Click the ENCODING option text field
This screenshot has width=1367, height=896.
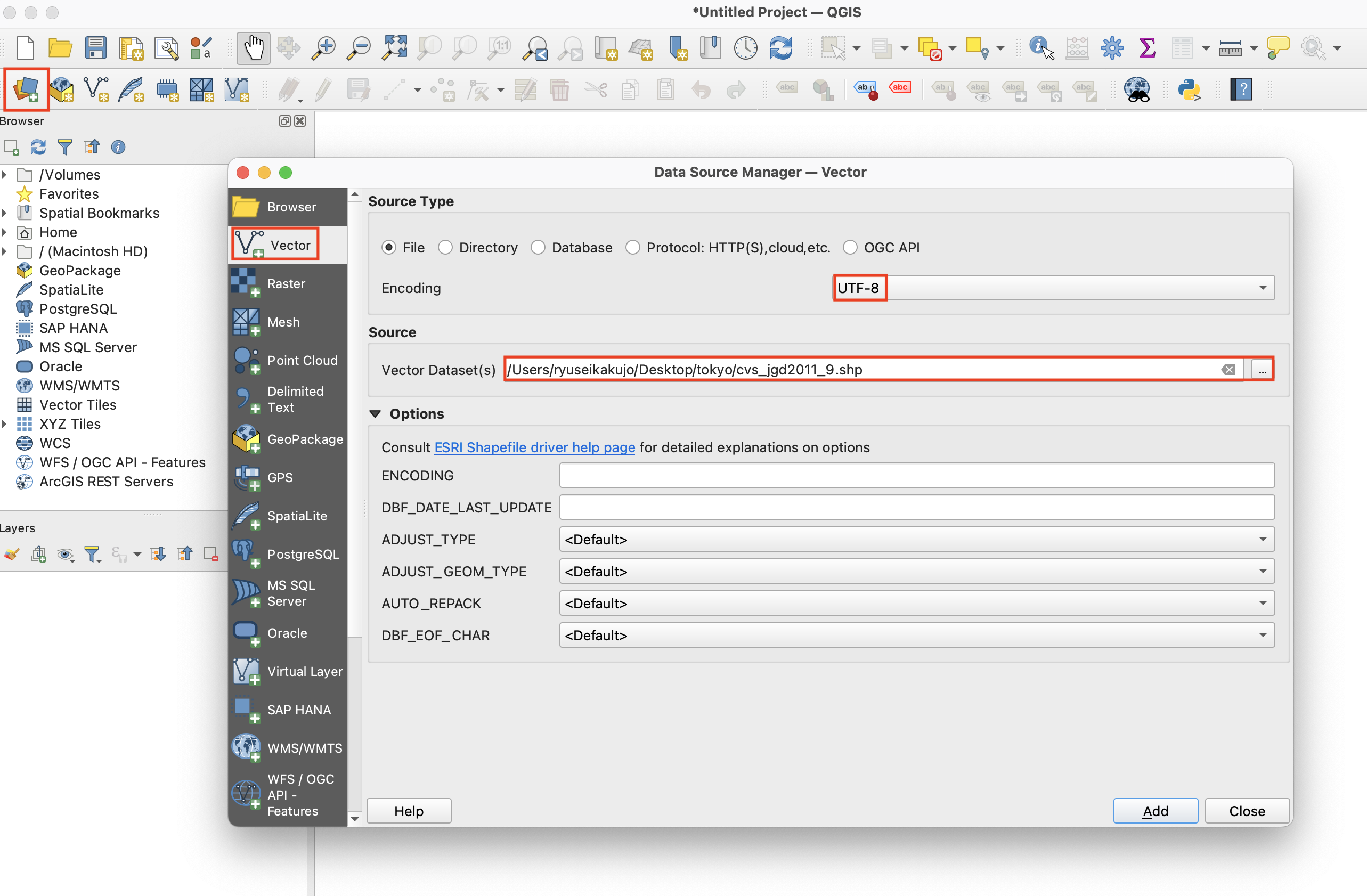pyautogui.click(x=917, y=475)
